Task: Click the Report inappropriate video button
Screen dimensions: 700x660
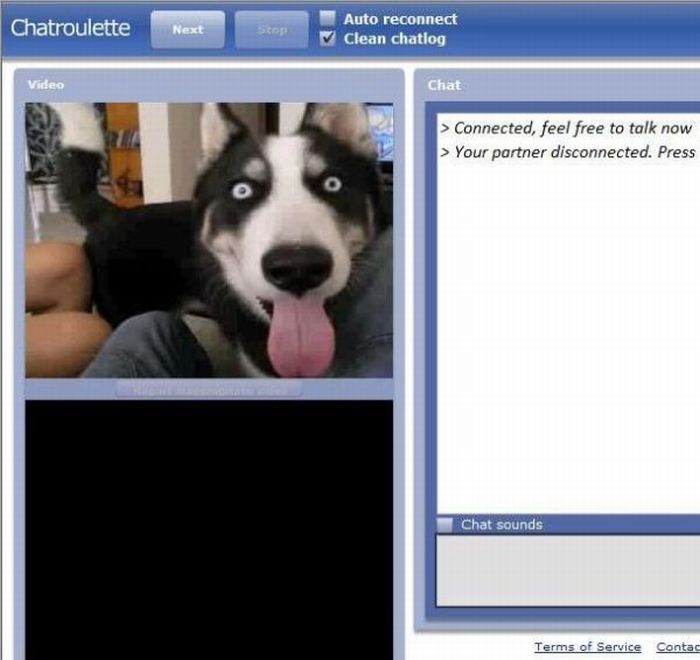Action: [208, 390]
